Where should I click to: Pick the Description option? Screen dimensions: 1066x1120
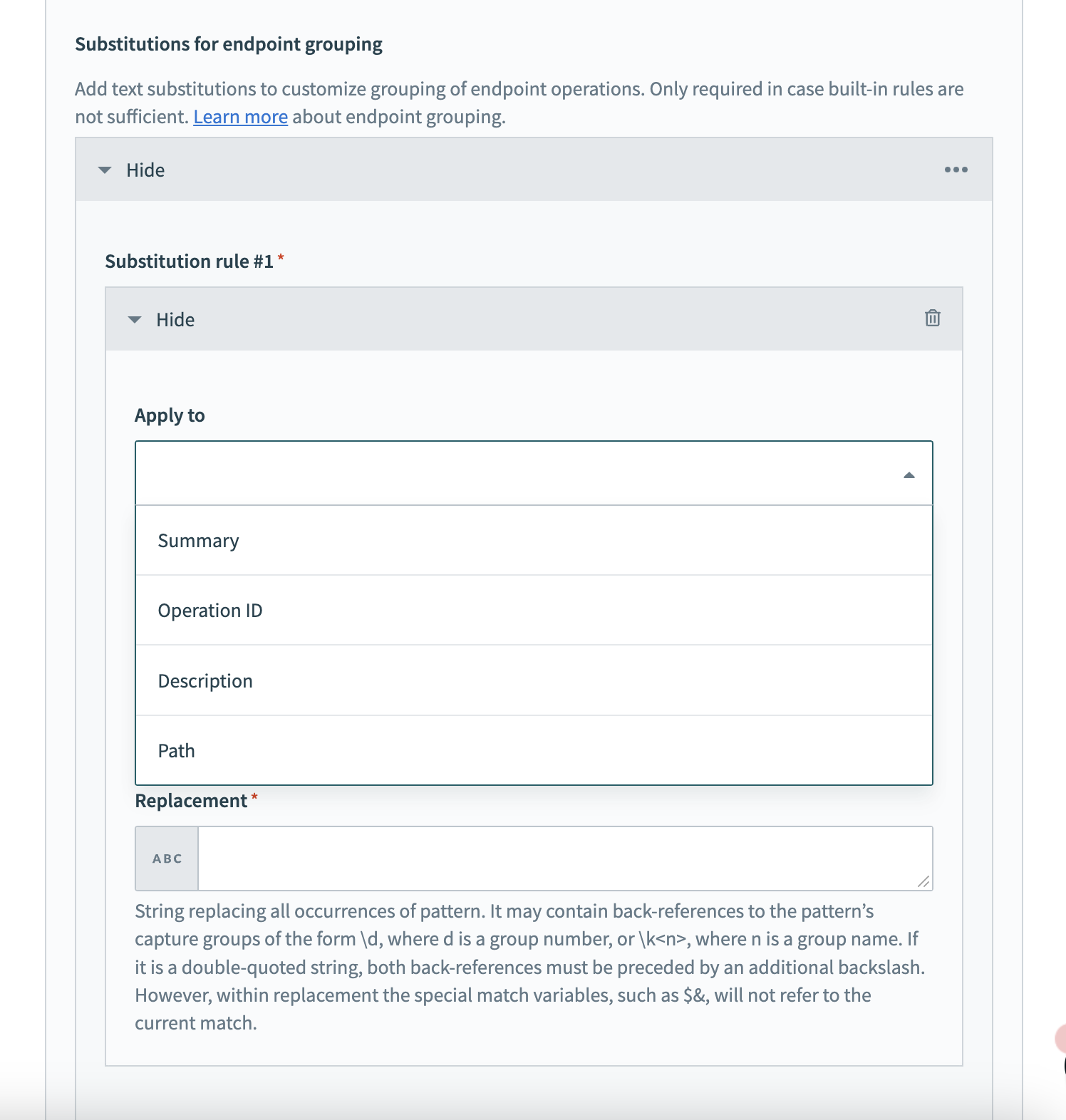(x=205, y=681)
